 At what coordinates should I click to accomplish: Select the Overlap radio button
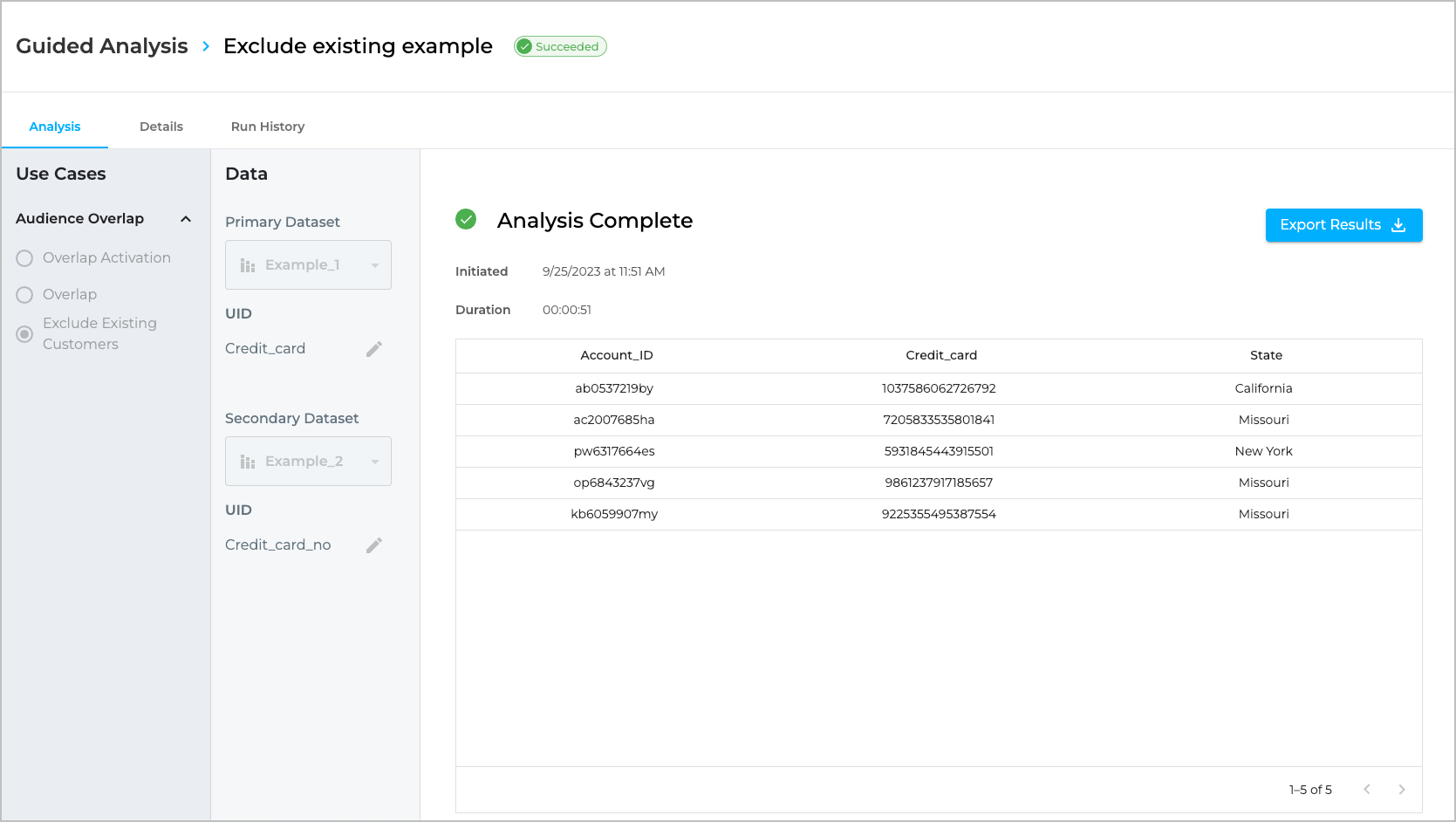point(24,295)
